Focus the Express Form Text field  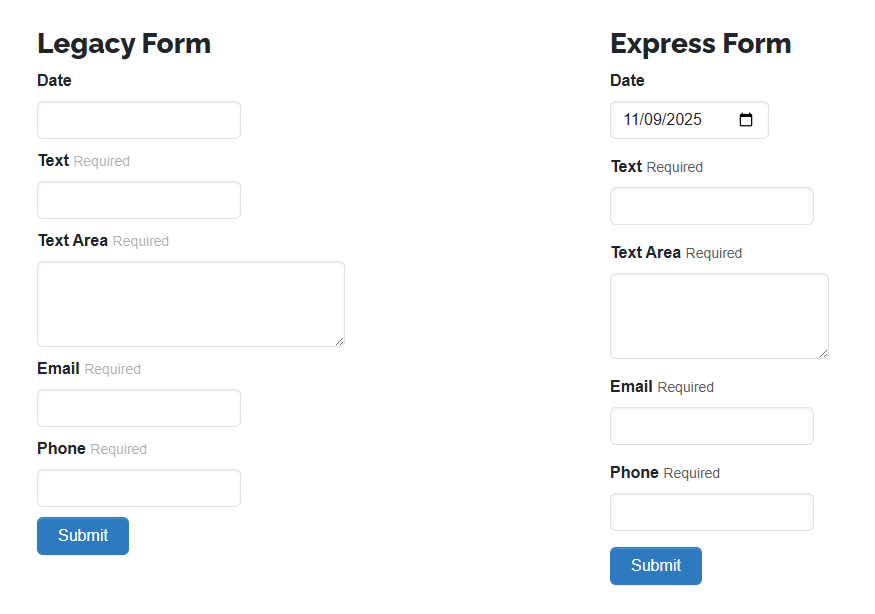711,206
